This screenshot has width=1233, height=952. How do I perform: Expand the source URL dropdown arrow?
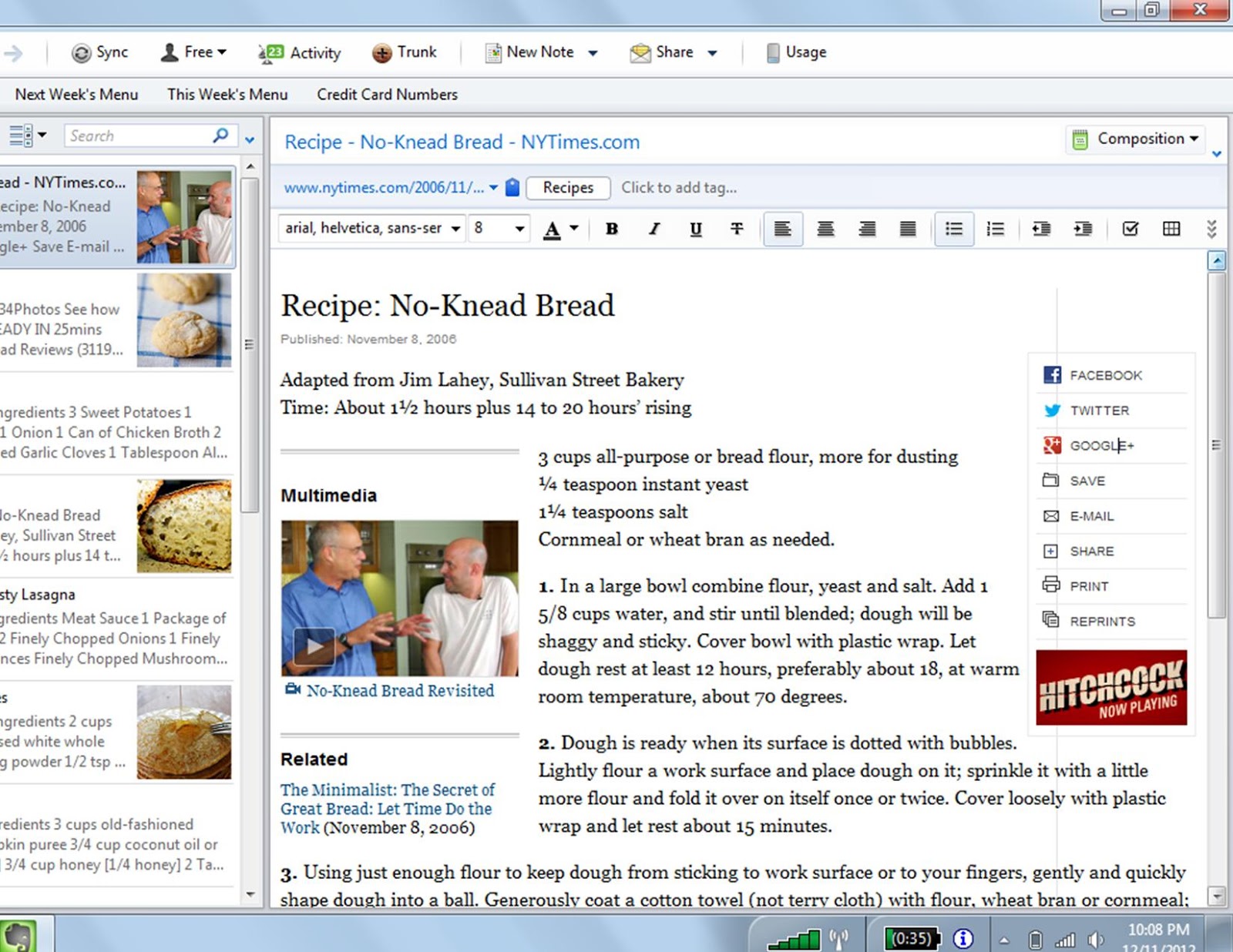tap(493, 187)
